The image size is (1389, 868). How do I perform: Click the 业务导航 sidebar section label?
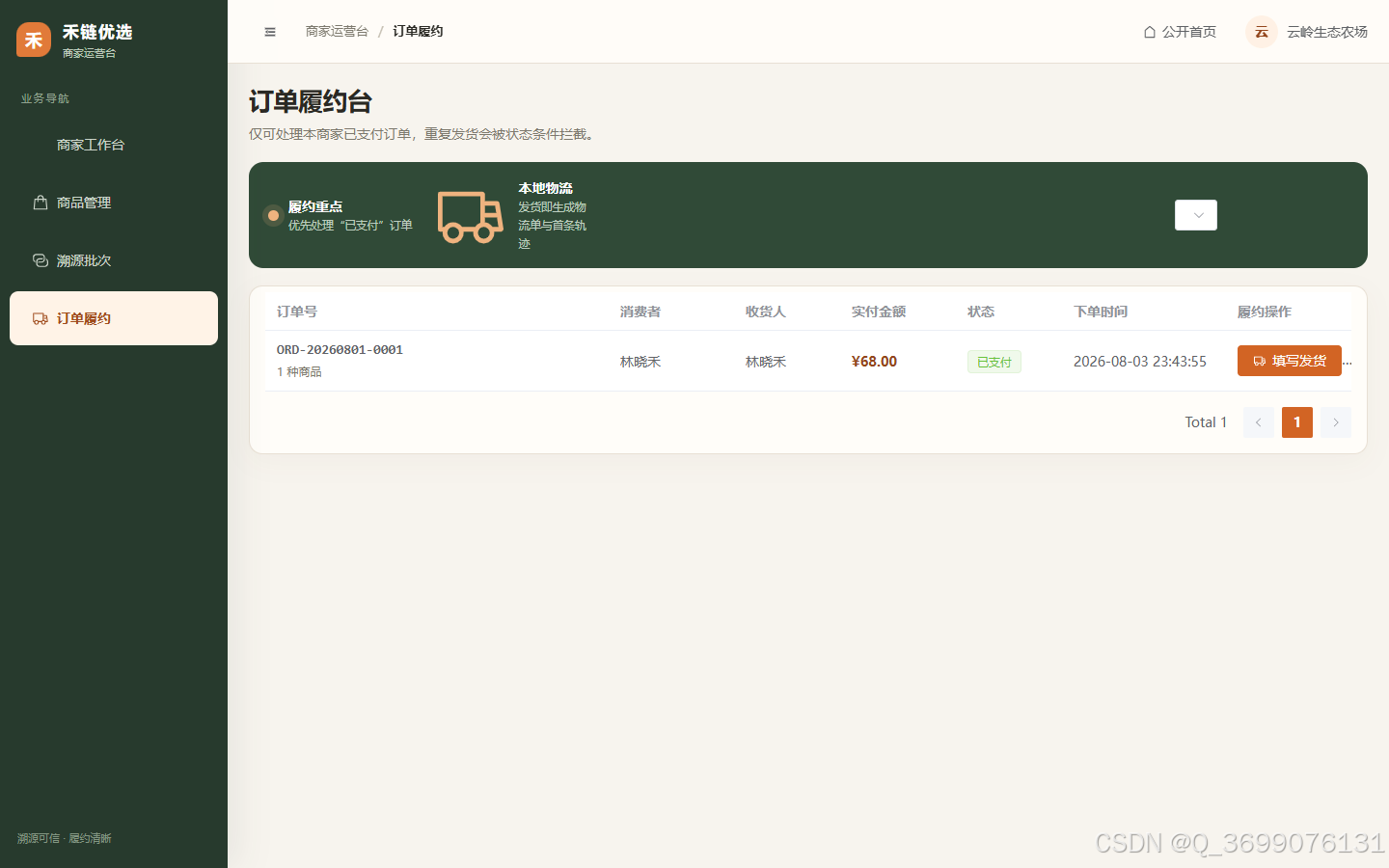tap(45, 98)
